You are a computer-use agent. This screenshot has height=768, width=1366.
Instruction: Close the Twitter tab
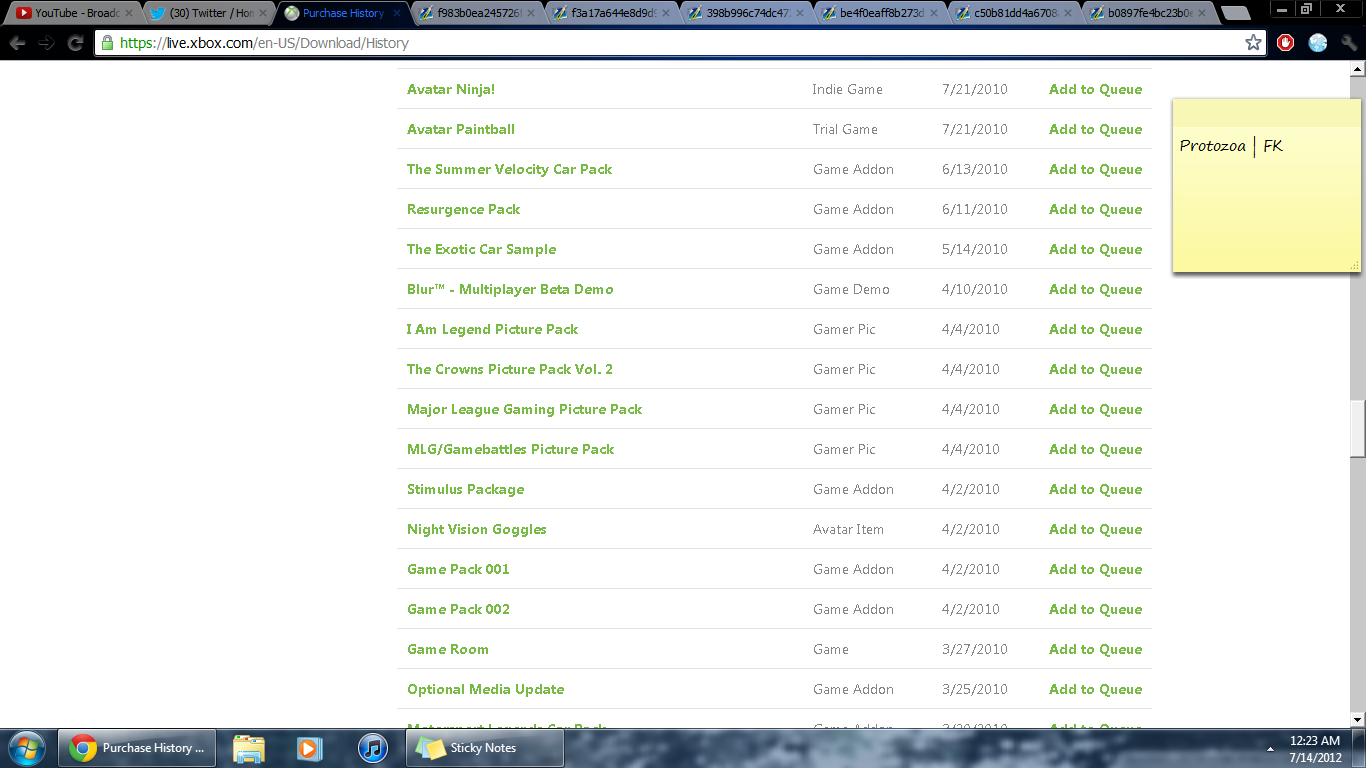click(263, 14)
